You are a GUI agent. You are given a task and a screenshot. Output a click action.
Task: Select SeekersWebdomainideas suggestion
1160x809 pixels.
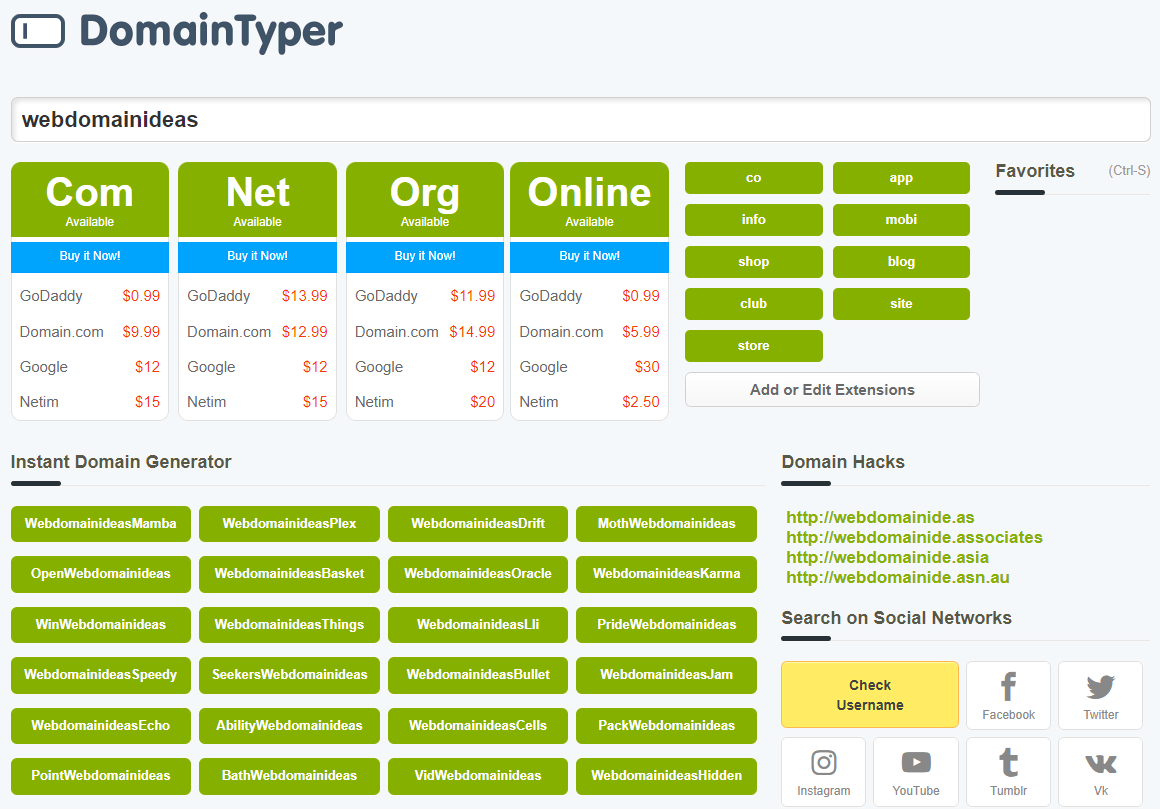(289, 675)
